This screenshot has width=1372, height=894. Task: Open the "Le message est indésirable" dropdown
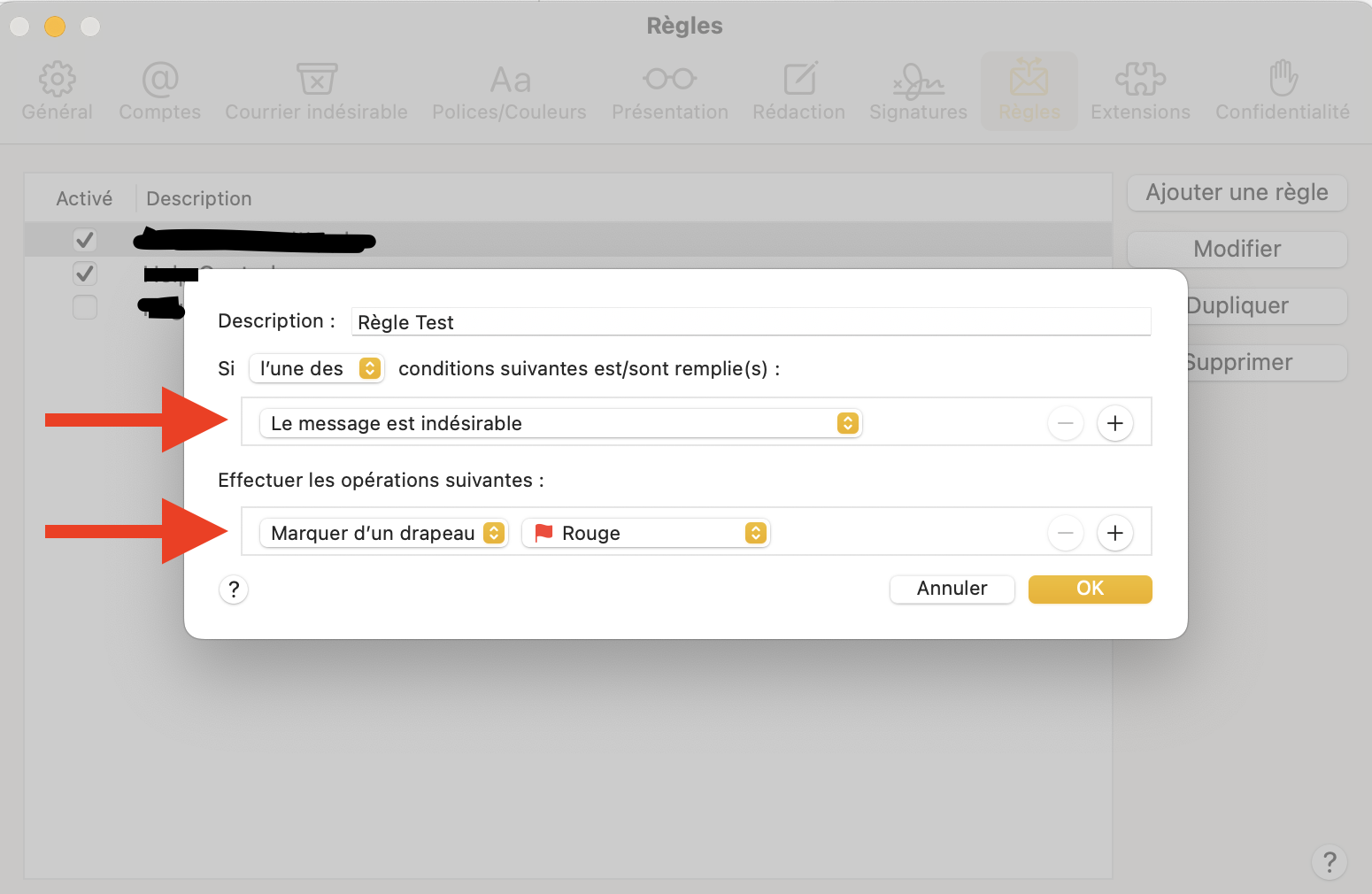pos(560,424)
